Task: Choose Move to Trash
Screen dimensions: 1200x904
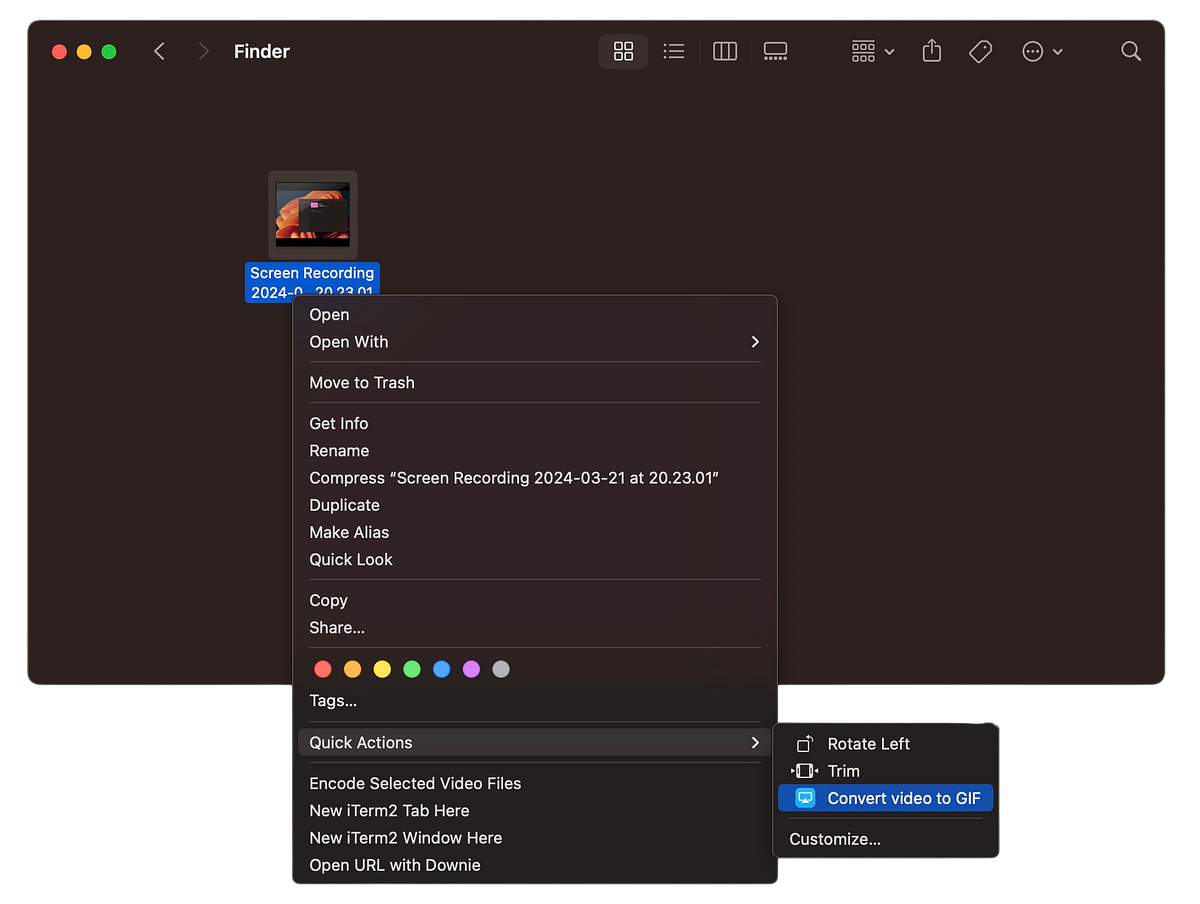Action: click(535, 383)
